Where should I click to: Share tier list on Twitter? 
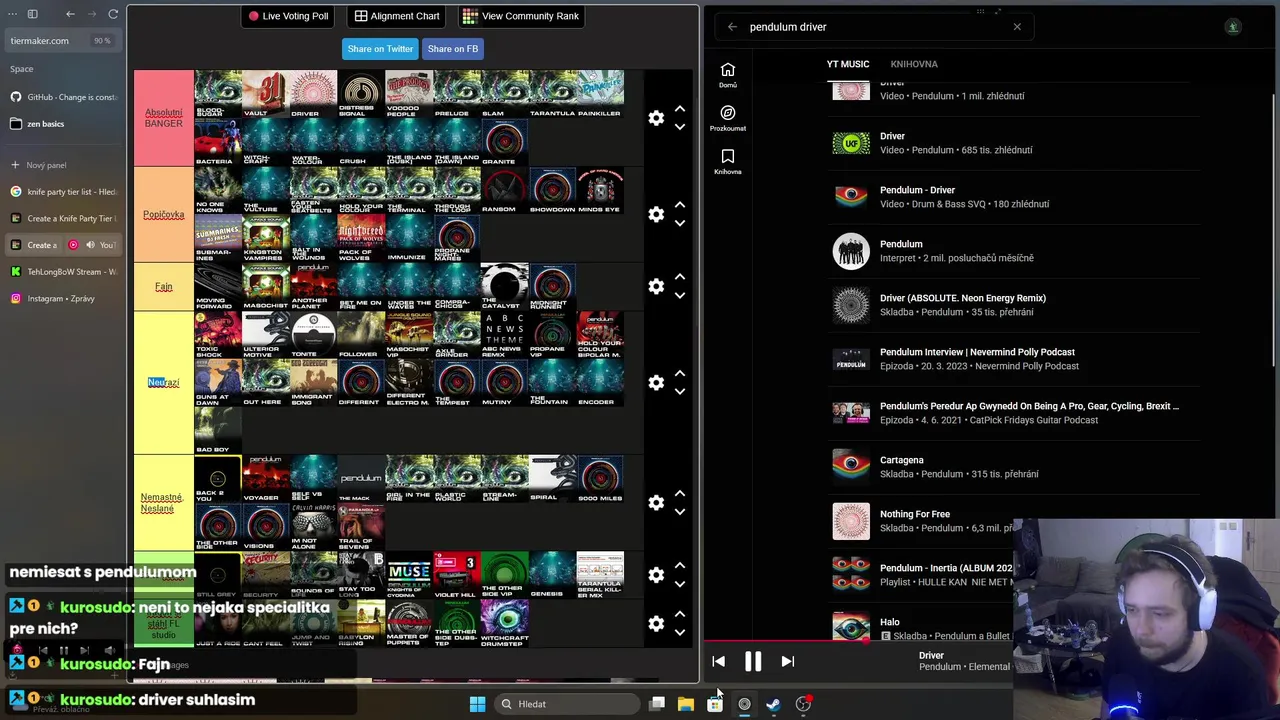point(380,49)
